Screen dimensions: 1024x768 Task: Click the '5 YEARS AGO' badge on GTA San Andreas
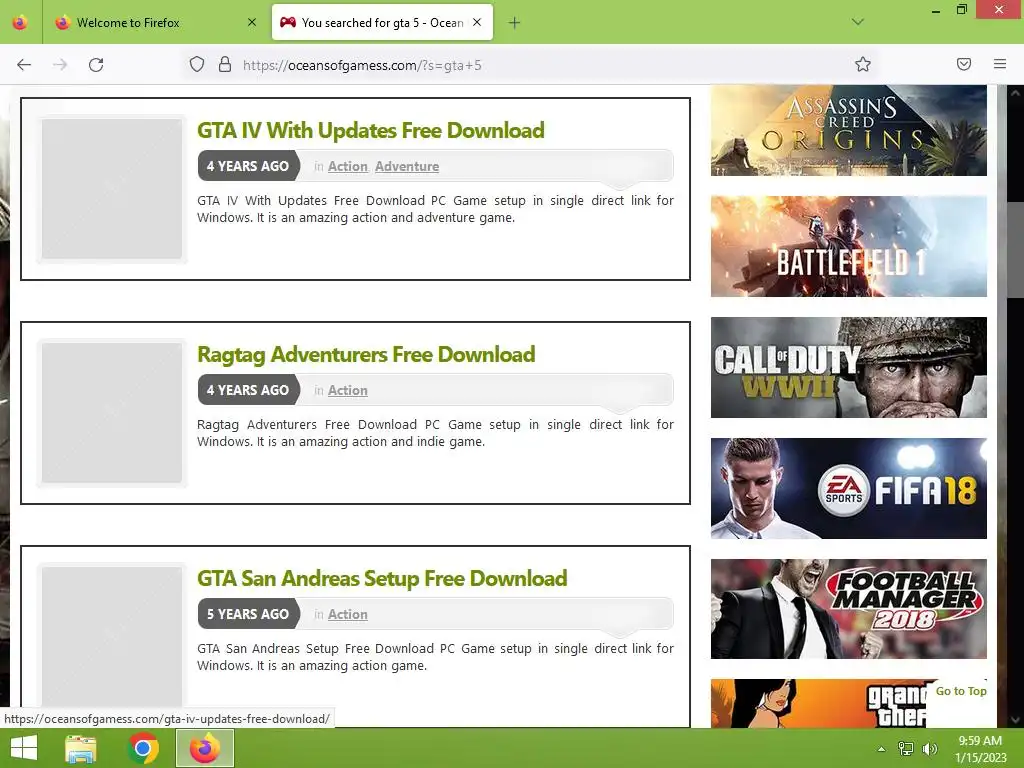click(248, 615)
